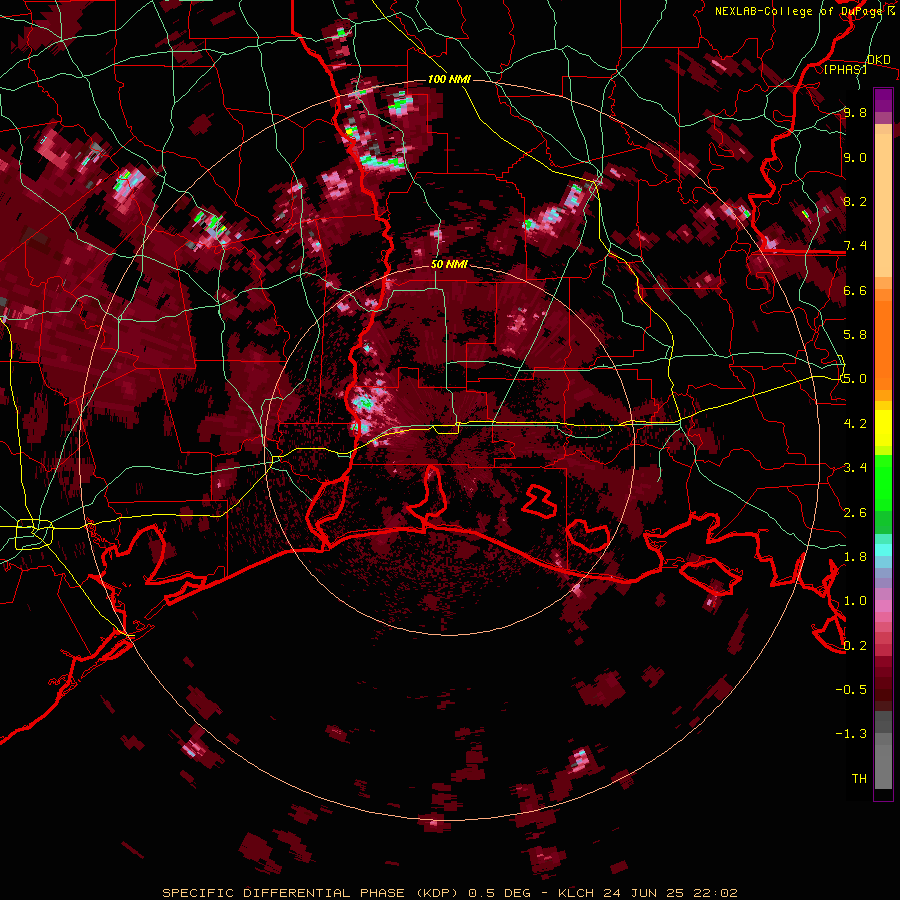
Task: Click the 5.0 value on the scale
Action: click(855, 379)
